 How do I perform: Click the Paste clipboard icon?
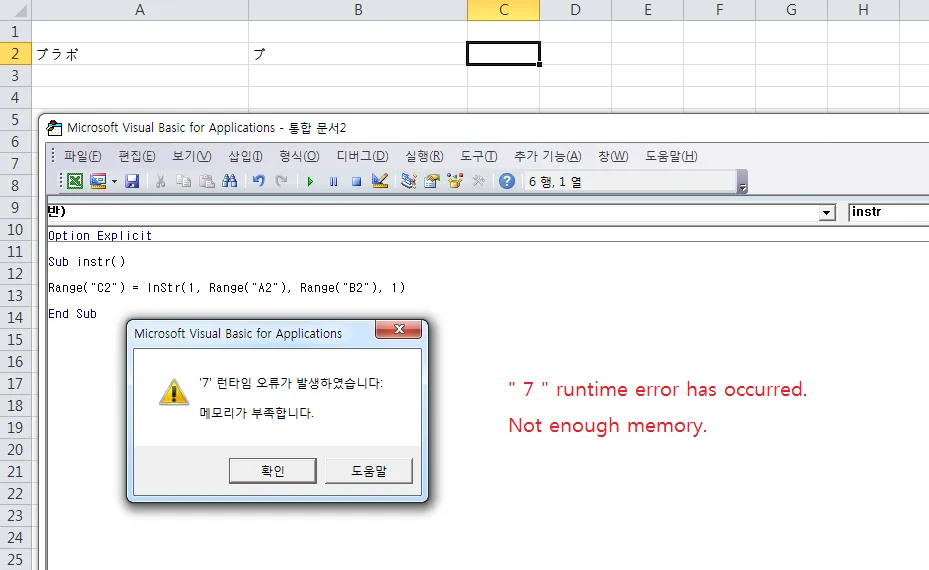tap(207, 181)
